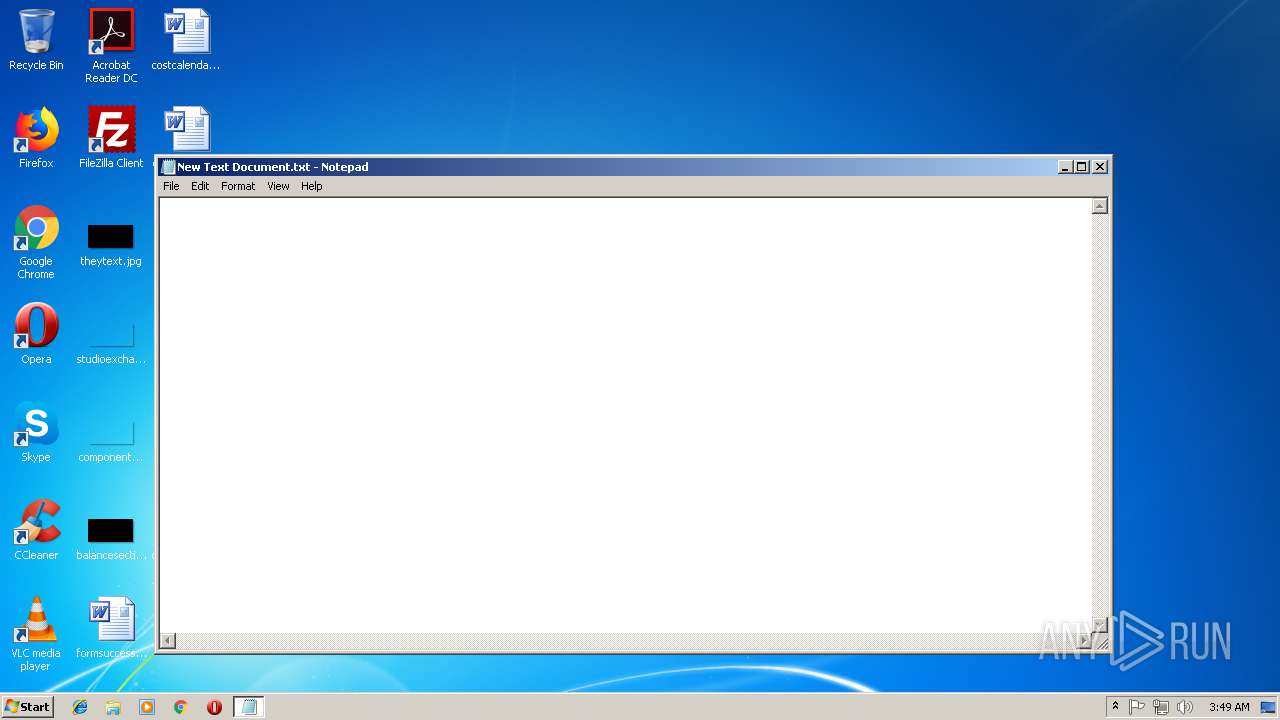The width and height of the screenshot is (1280, 720).
Task: Open the File menu in Notepad
Action: click(171, 186)
